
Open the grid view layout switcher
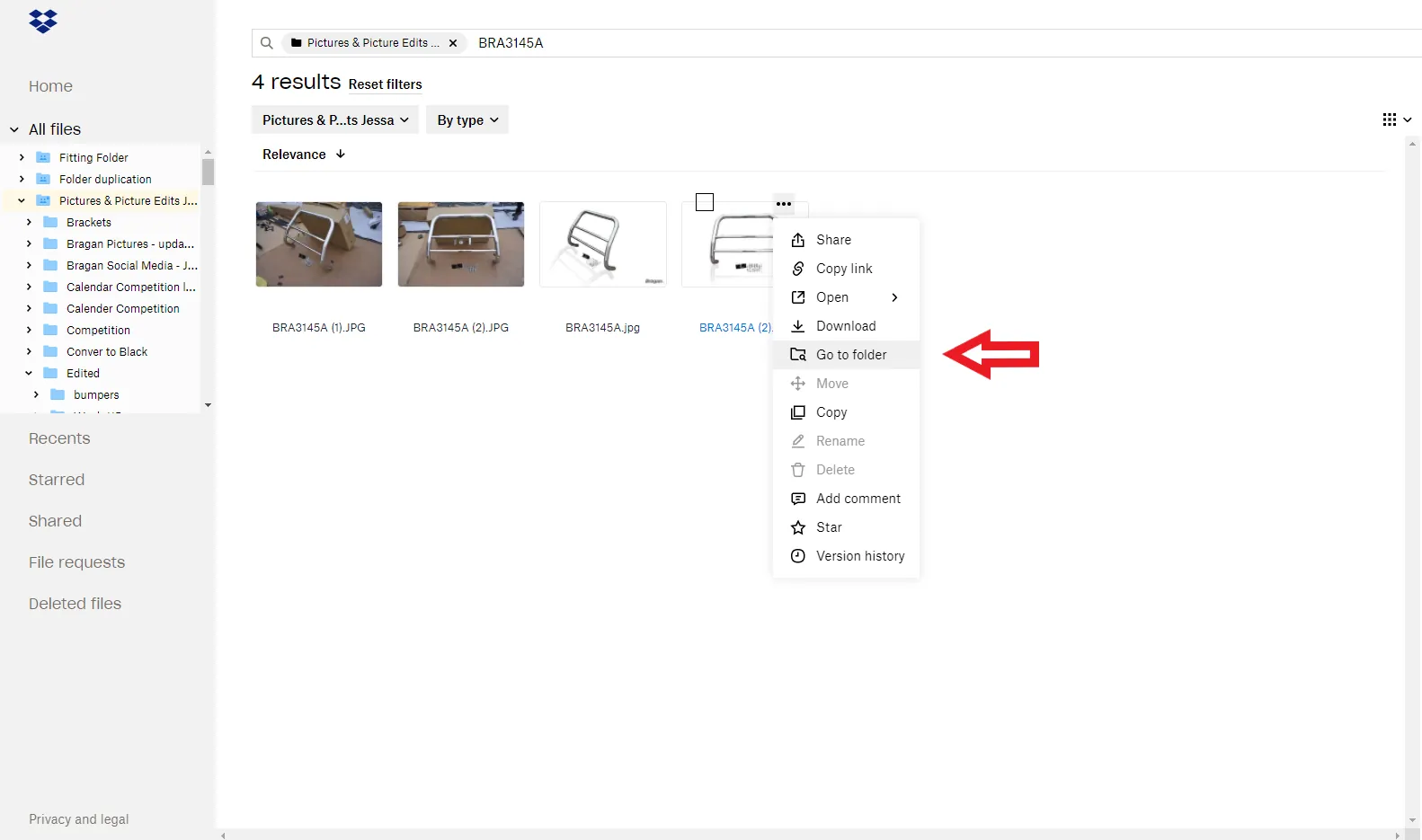click(1397, 119)
